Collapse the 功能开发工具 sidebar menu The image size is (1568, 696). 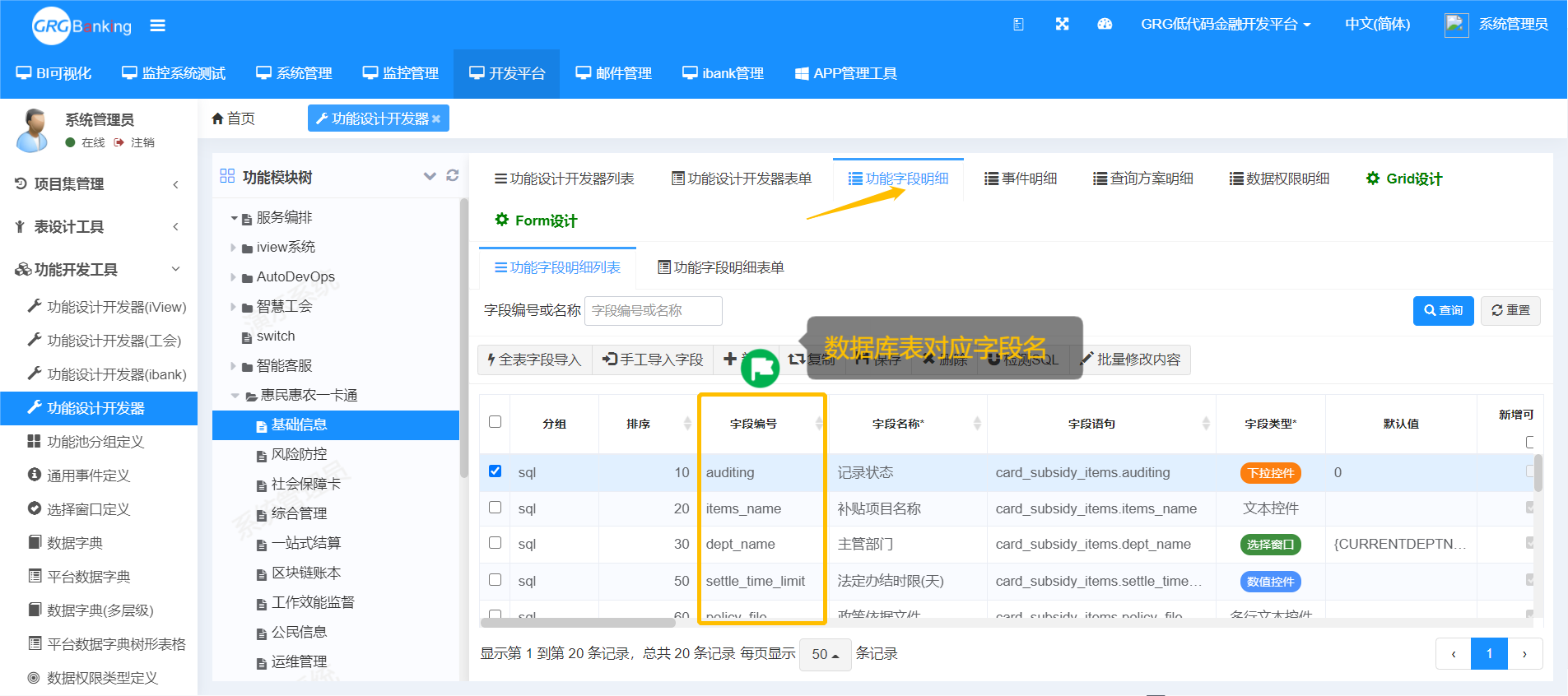pyautogui.click(x=99, y=270)
